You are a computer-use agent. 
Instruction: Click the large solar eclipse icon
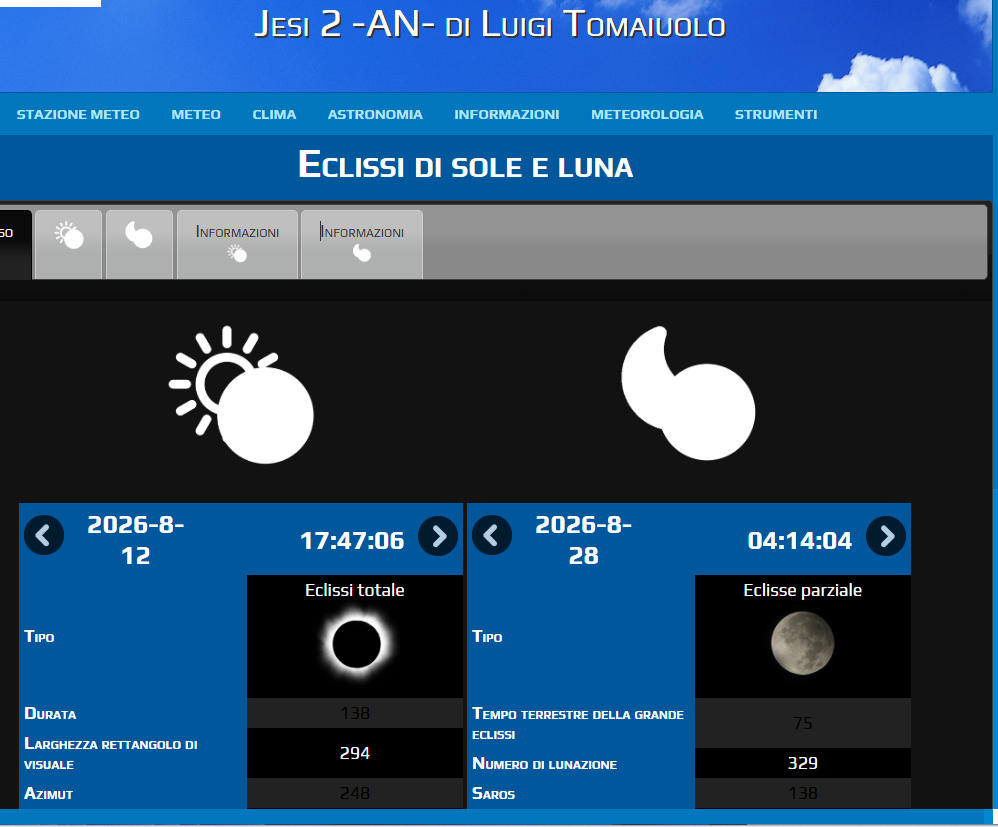242,395
